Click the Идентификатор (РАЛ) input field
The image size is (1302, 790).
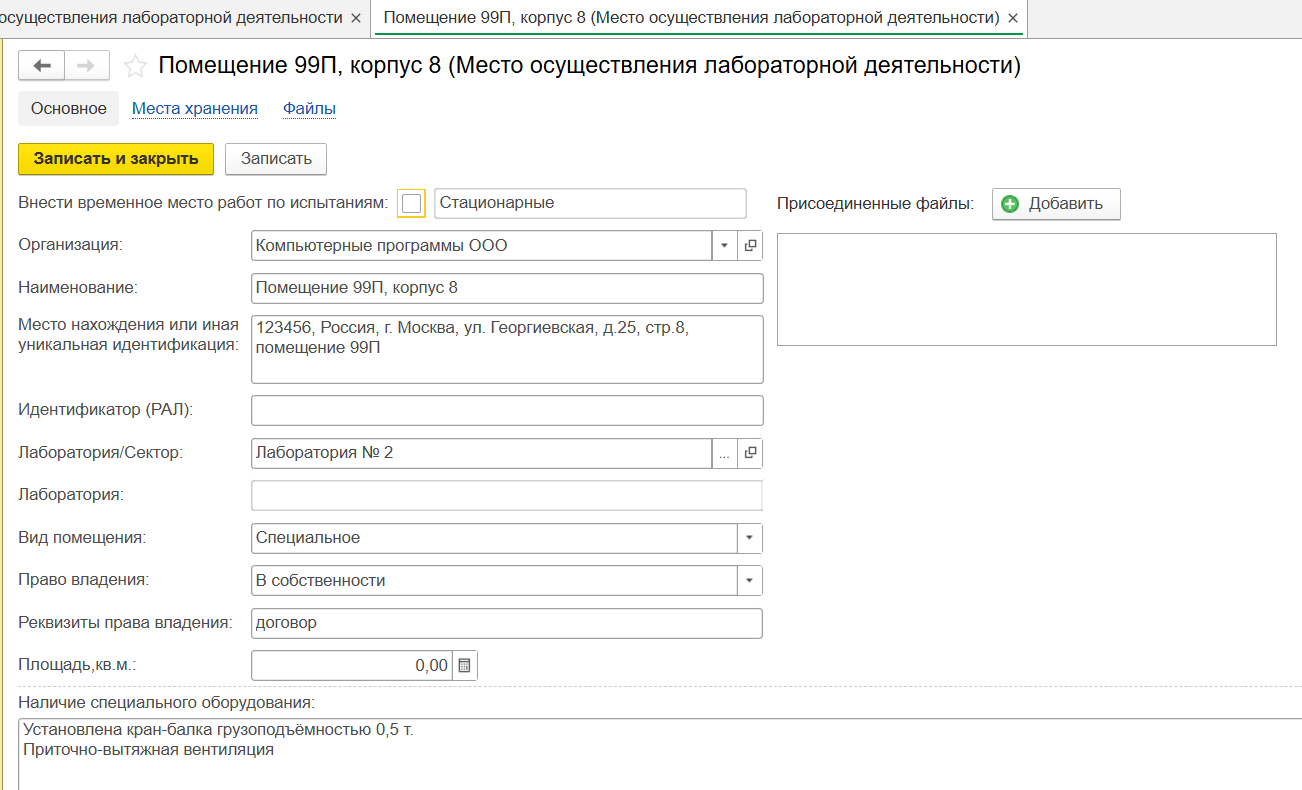pos(507,411)
